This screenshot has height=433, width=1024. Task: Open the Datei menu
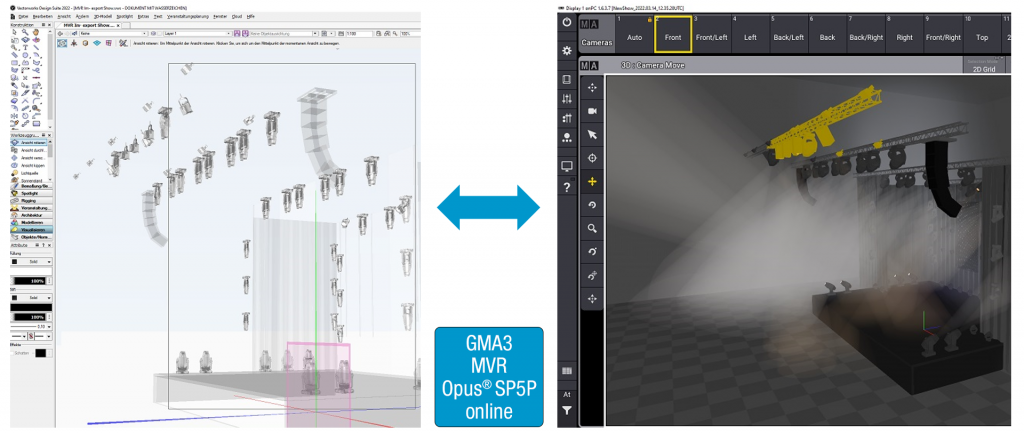point(23,16)
